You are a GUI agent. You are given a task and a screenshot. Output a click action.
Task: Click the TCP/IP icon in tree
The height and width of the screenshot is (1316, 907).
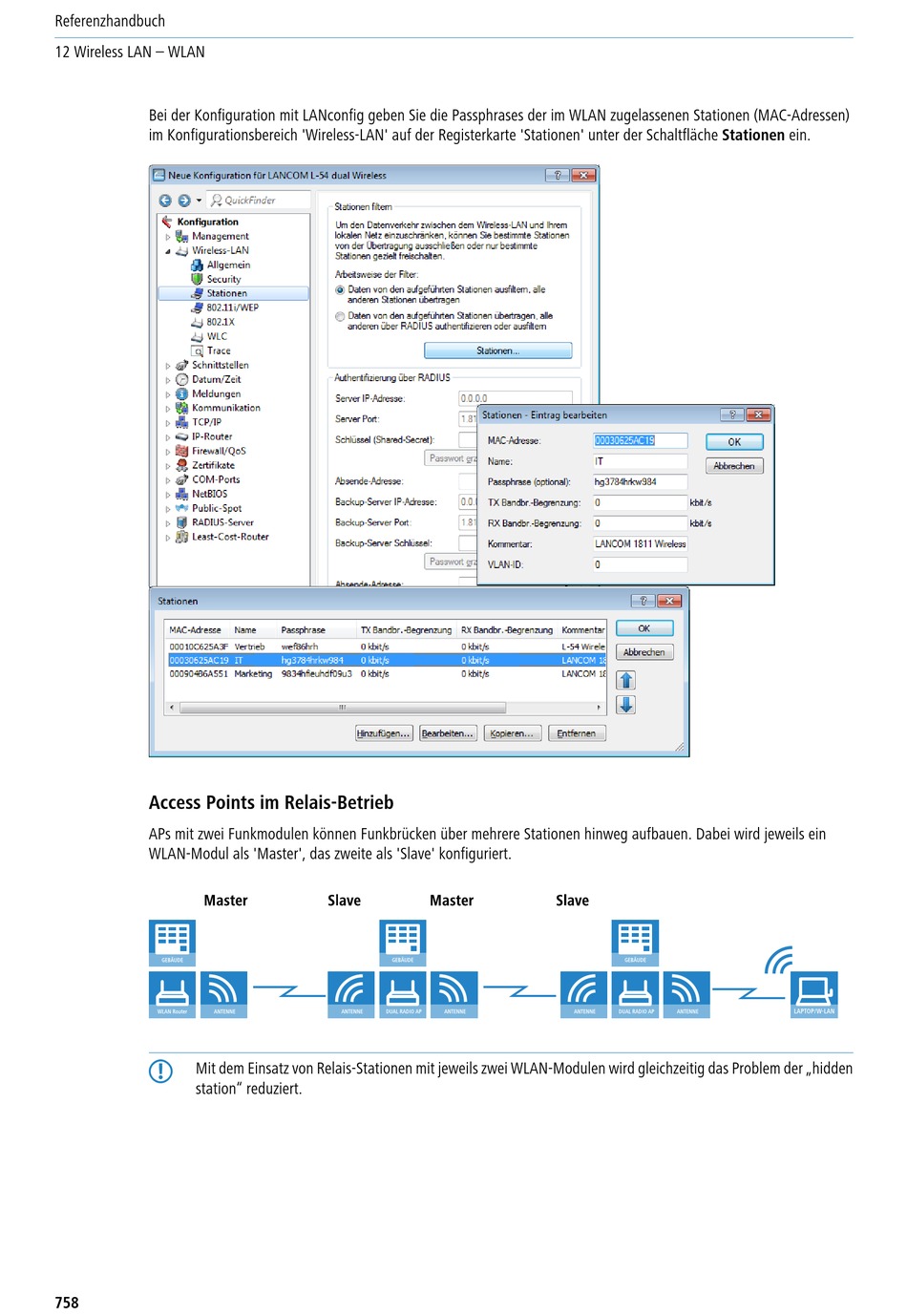click(x=182, y=422)
